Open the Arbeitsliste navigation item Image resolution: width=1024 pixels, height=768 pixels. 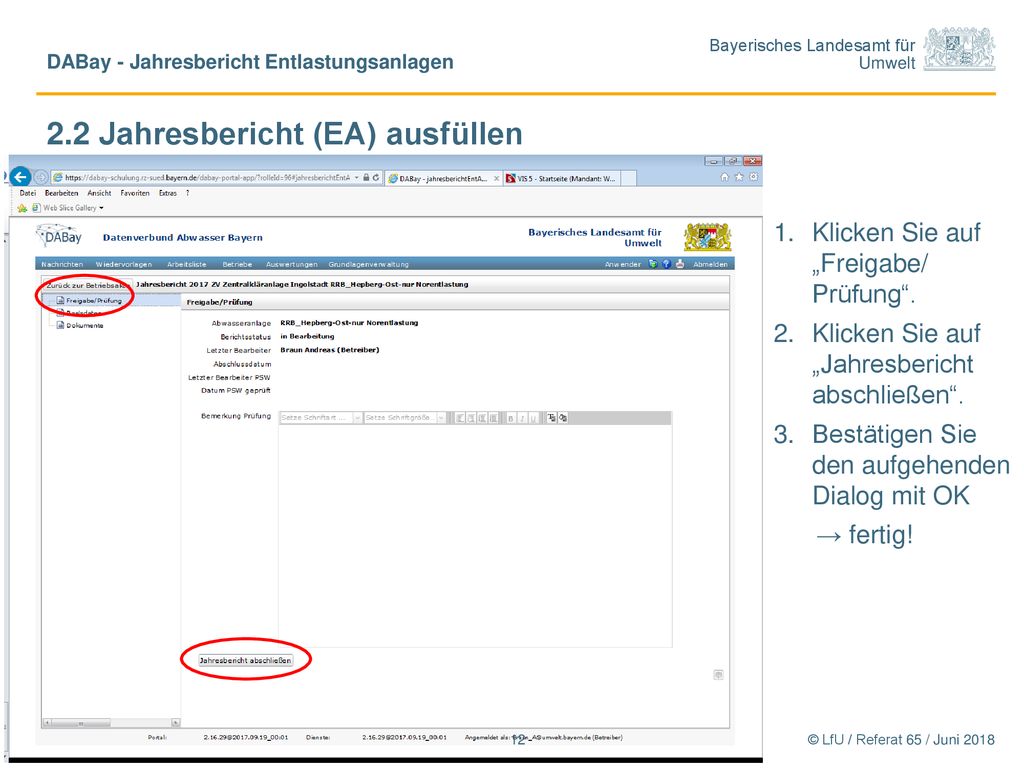[x=187, y=264]
